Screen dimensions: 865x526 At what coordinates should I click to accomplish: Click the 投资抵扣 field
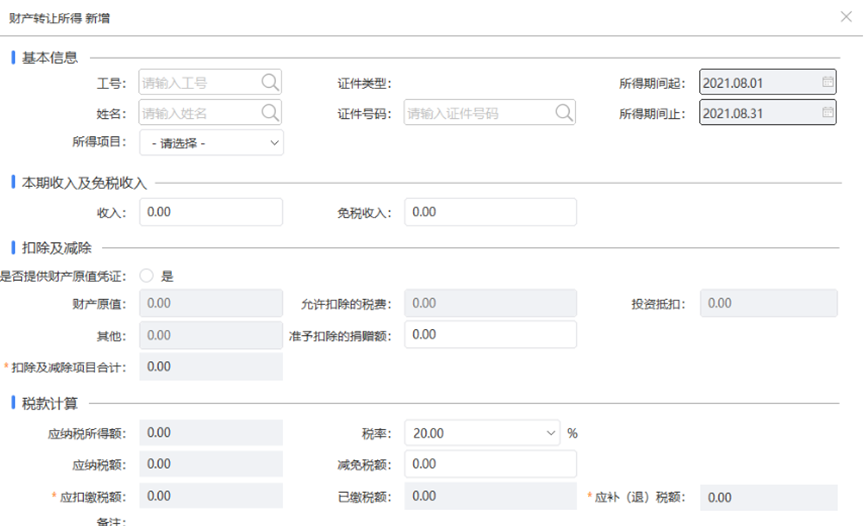pyautogui.click(x=768, y=303)
